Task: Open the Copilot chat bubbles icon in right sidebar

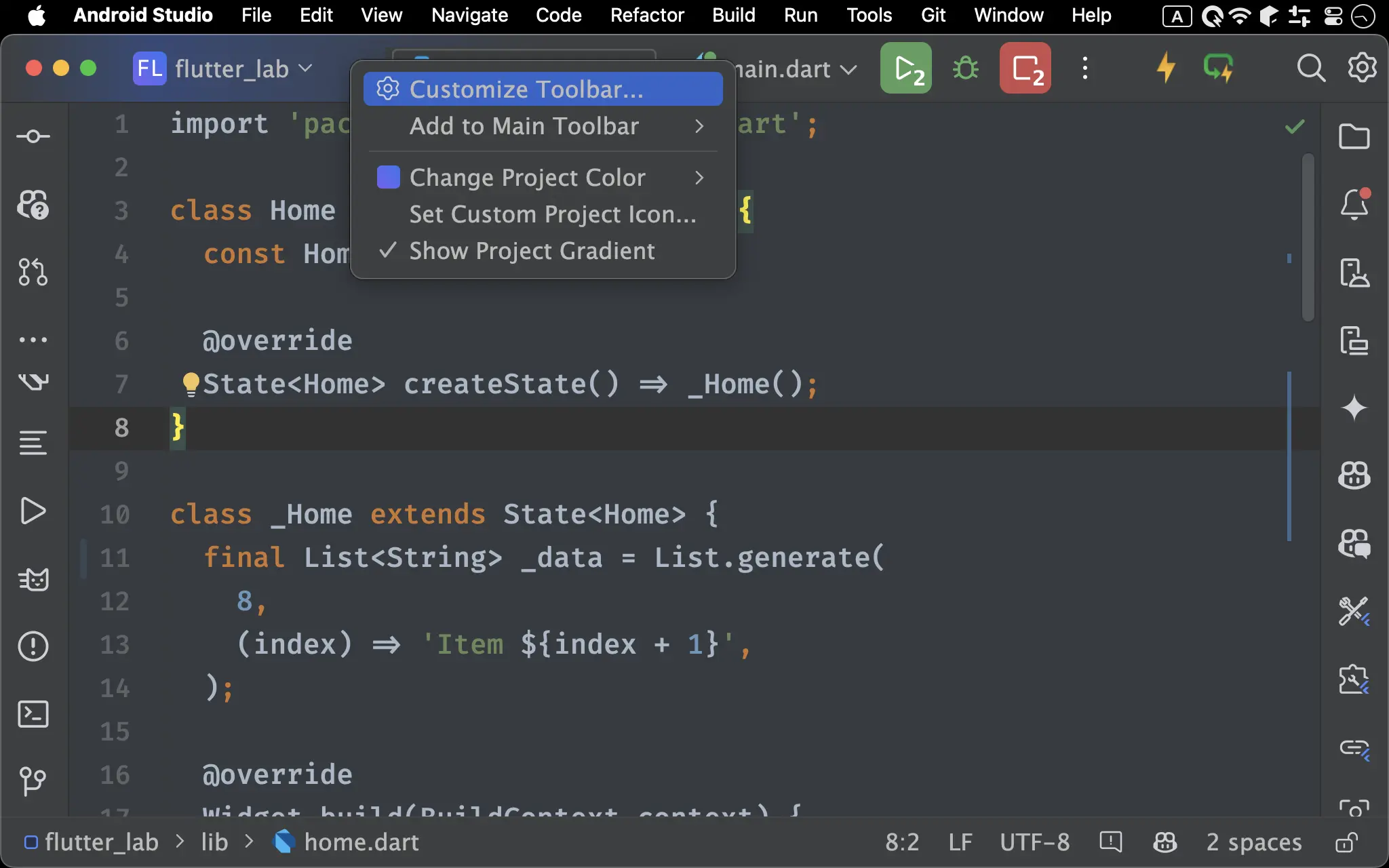Action: (1354, 543)
